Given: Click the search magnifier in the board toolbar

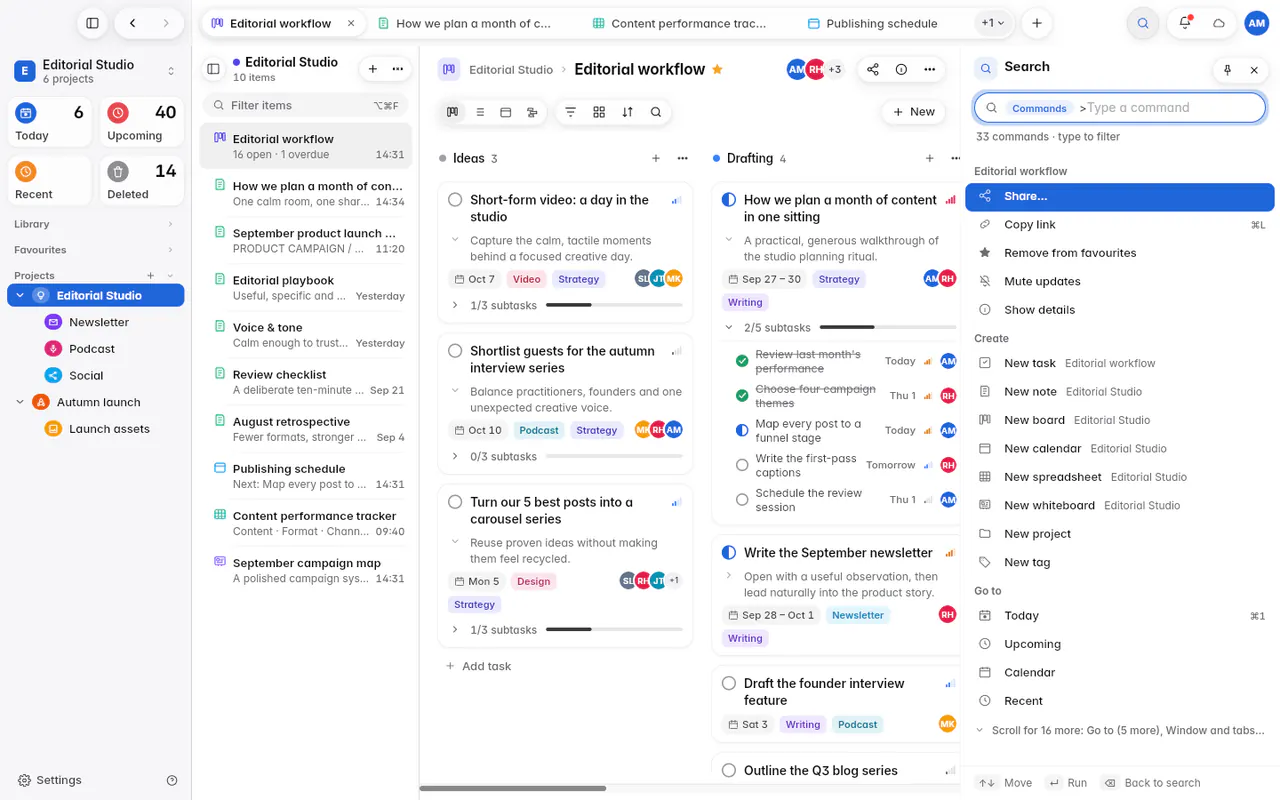Looking at the screenshot, I should pos(656,112).
